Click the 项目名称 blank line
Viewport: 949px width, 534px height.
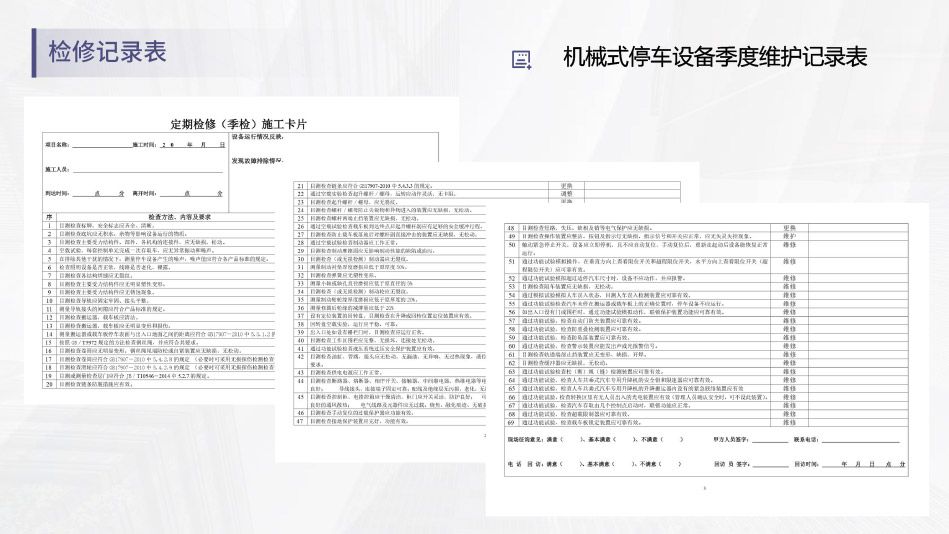pyautogui.click(x=101, y=145)
